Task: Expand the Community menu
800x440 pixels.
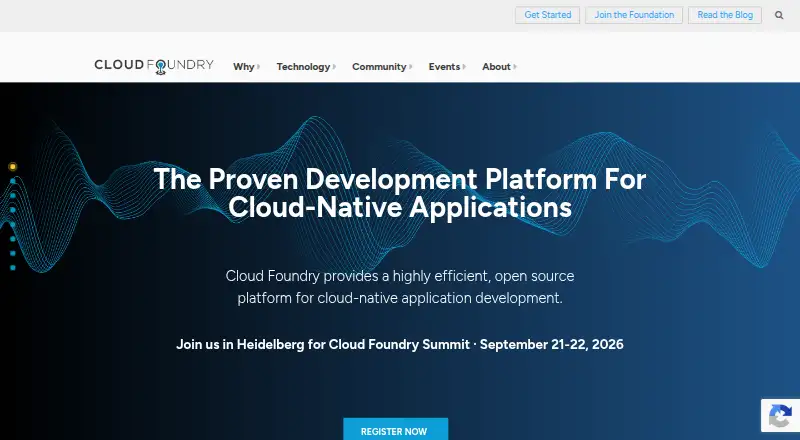Action: 382,66
